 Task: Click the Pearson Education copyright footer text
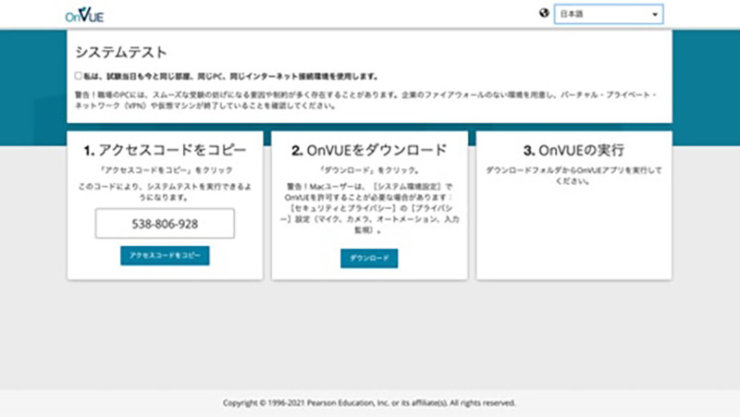[369, 403]
